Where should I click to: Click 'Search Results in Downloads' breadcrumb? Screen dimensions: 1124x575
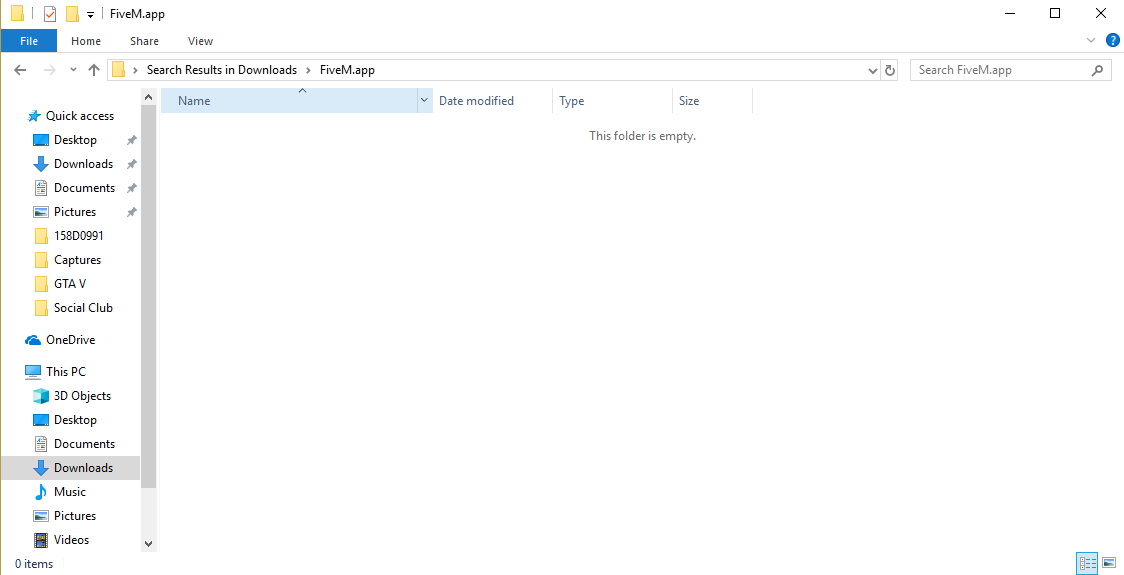[x=222, y=70]
